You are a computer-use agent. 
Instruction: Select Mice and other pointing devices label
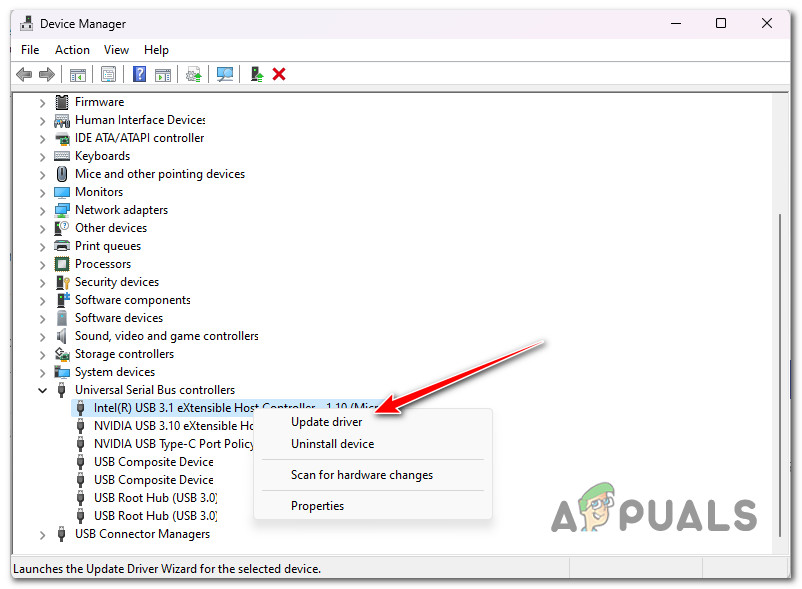pos(160,174)
